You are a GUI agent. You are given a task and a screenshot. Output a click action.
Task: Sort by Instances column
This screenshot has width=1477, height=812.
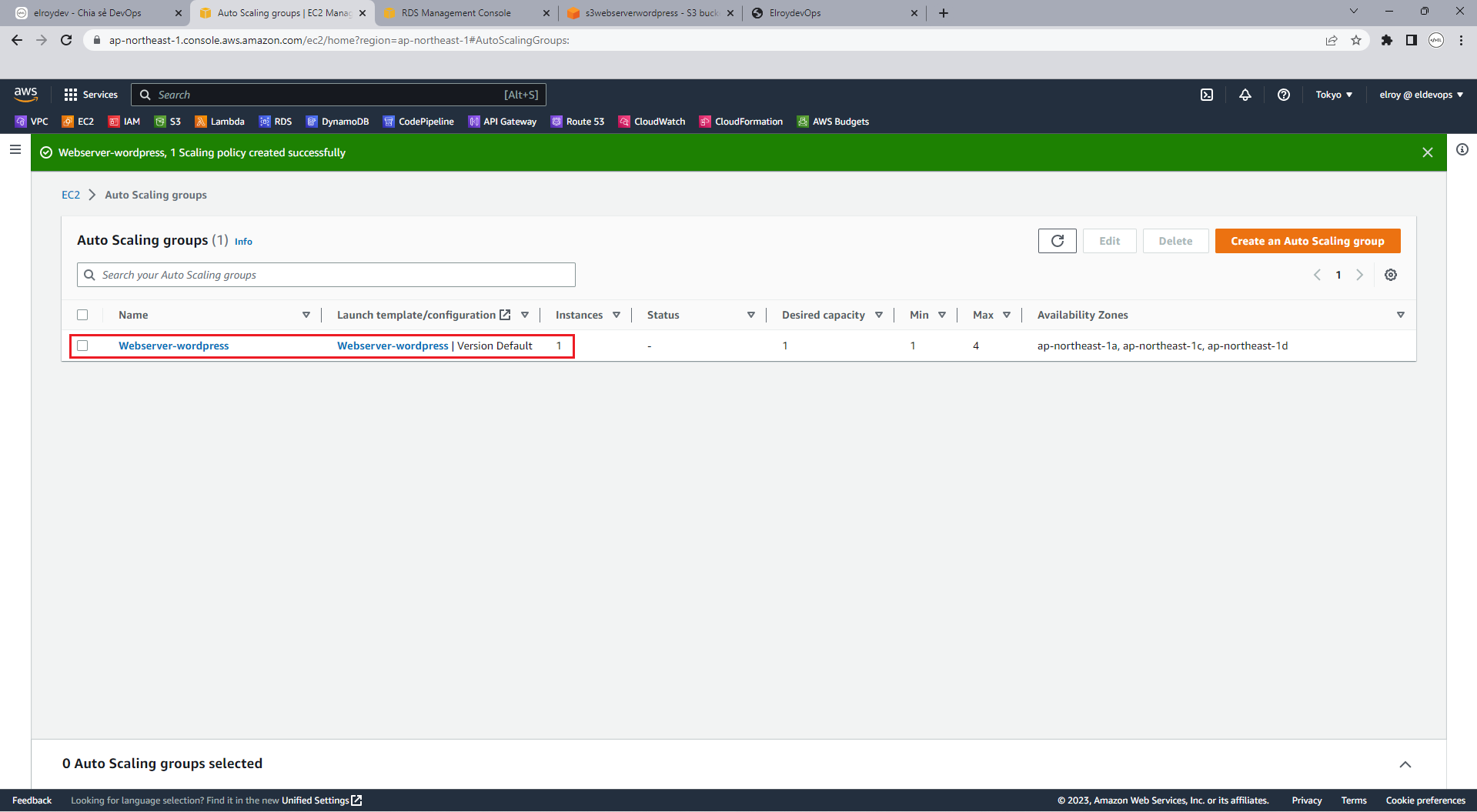pos(617,315)
